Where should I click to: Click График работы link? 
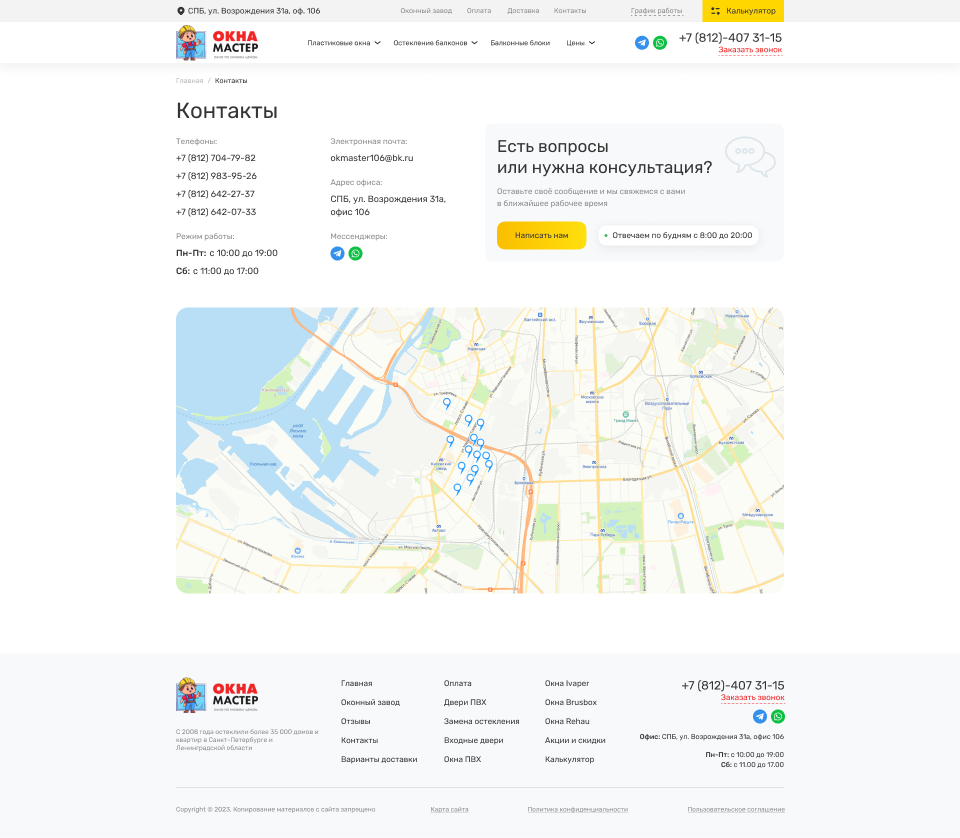[x=656, y=11]
